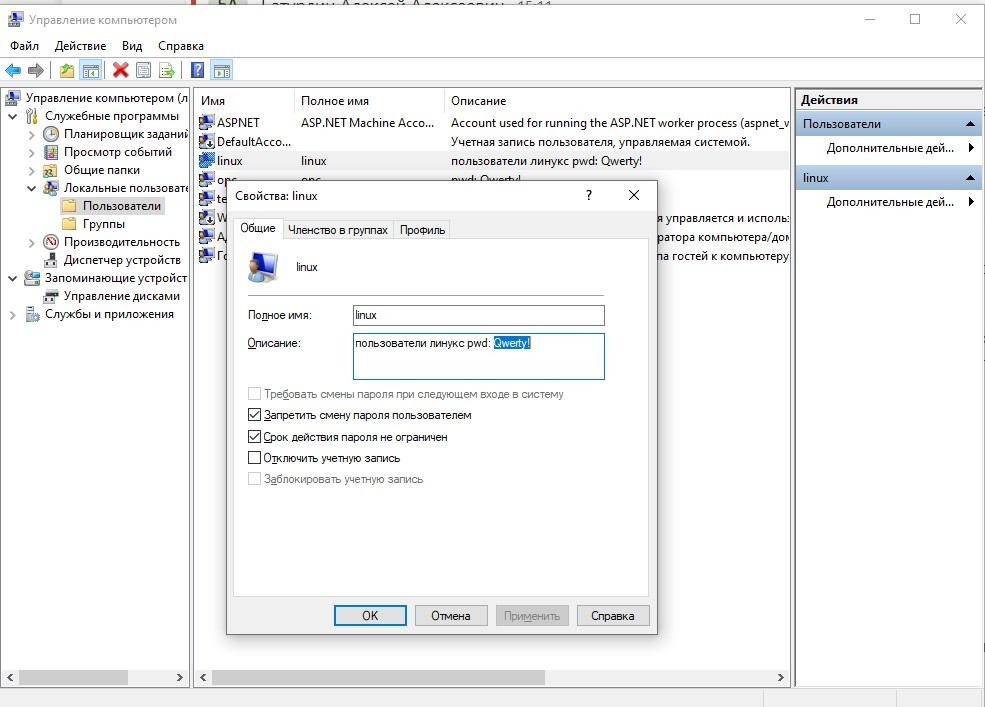The height and width of the screenshot is (707, 985).
Task: Click the Export list toolbar icon
Action: (167, 70)
